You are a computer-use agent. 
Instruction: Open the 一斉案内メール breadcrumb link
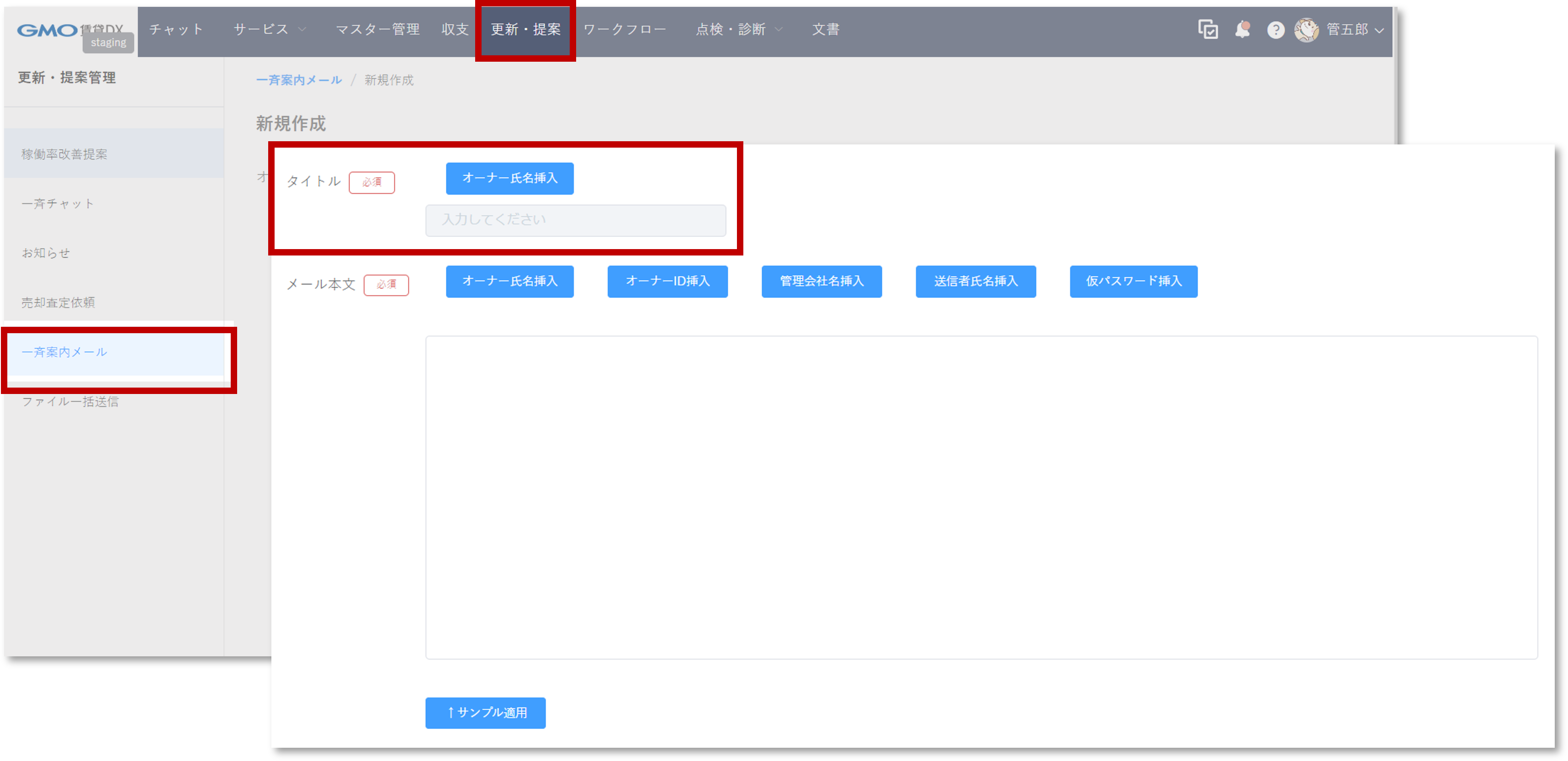click(x=299, y=80)
